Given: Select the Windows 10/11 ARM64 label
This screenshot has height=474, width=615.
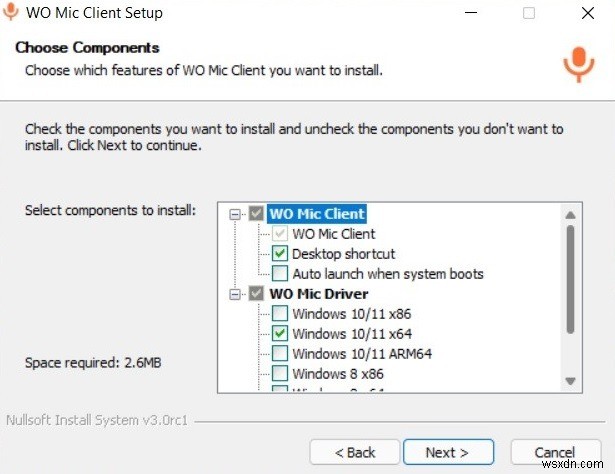Looking at the screenshot, I should 362,354.
